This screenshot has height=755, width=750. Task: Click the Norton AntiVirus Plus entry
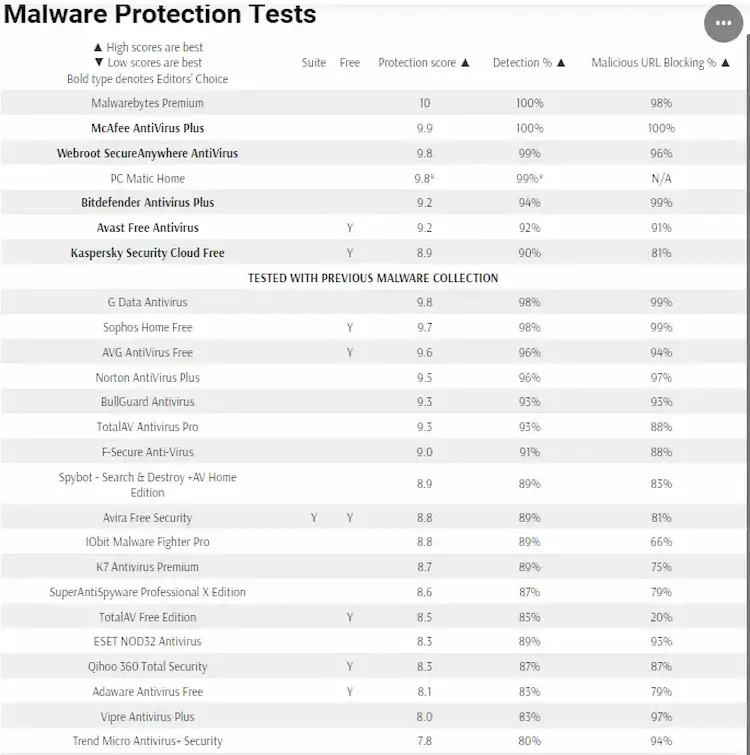[147, 378]
